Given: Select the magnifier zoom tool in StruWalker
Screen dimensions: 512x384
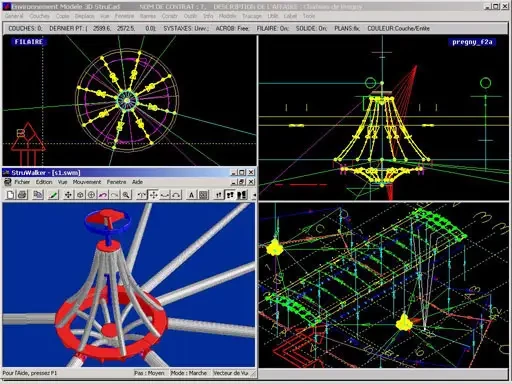Looking at the screenshot, I should pyautogui.click(x=126, y=195).
